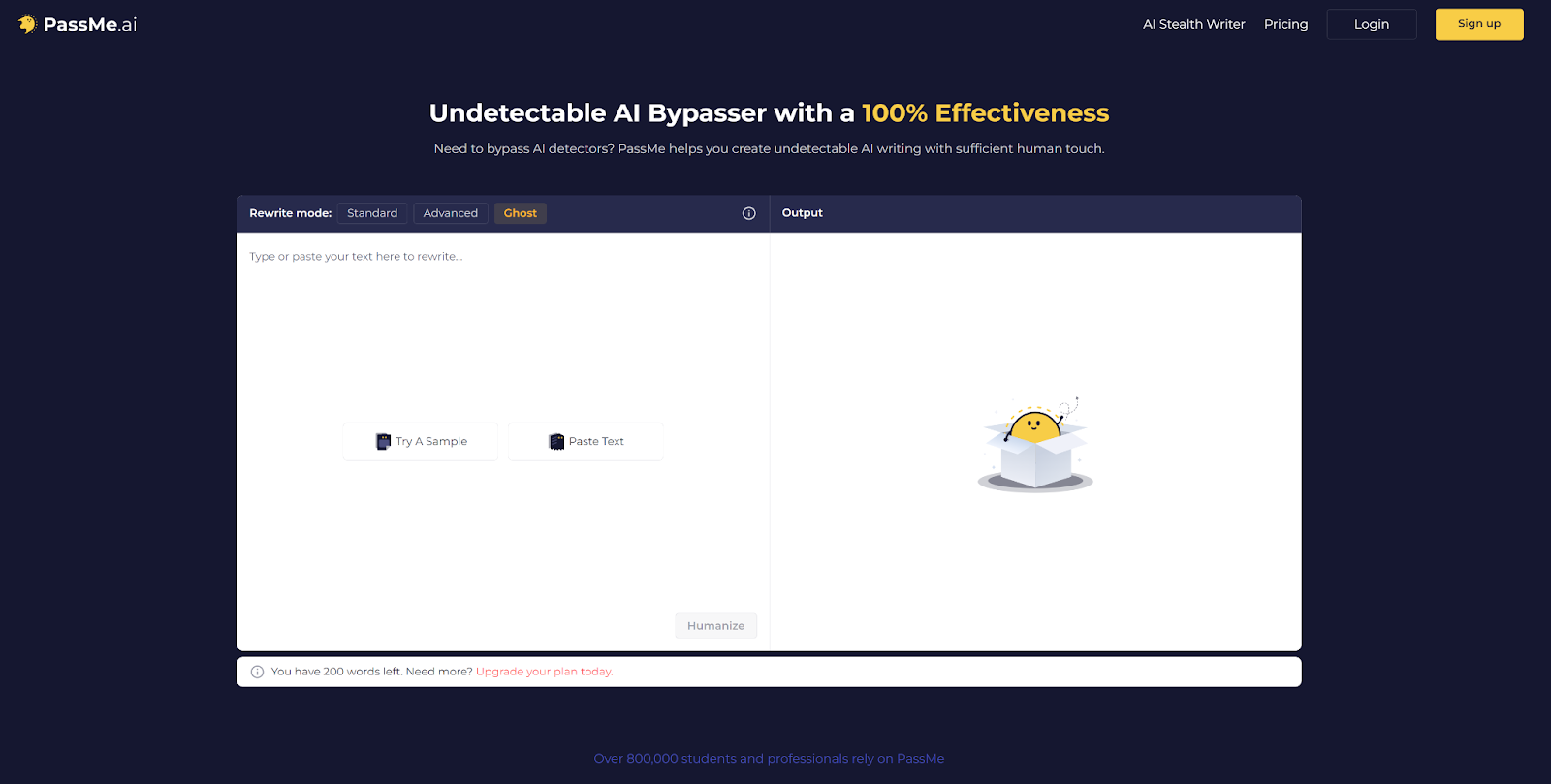The image size is (1551, 784).
Task: Click the PassMe.ai brand name text
Action: coord(90,24)
